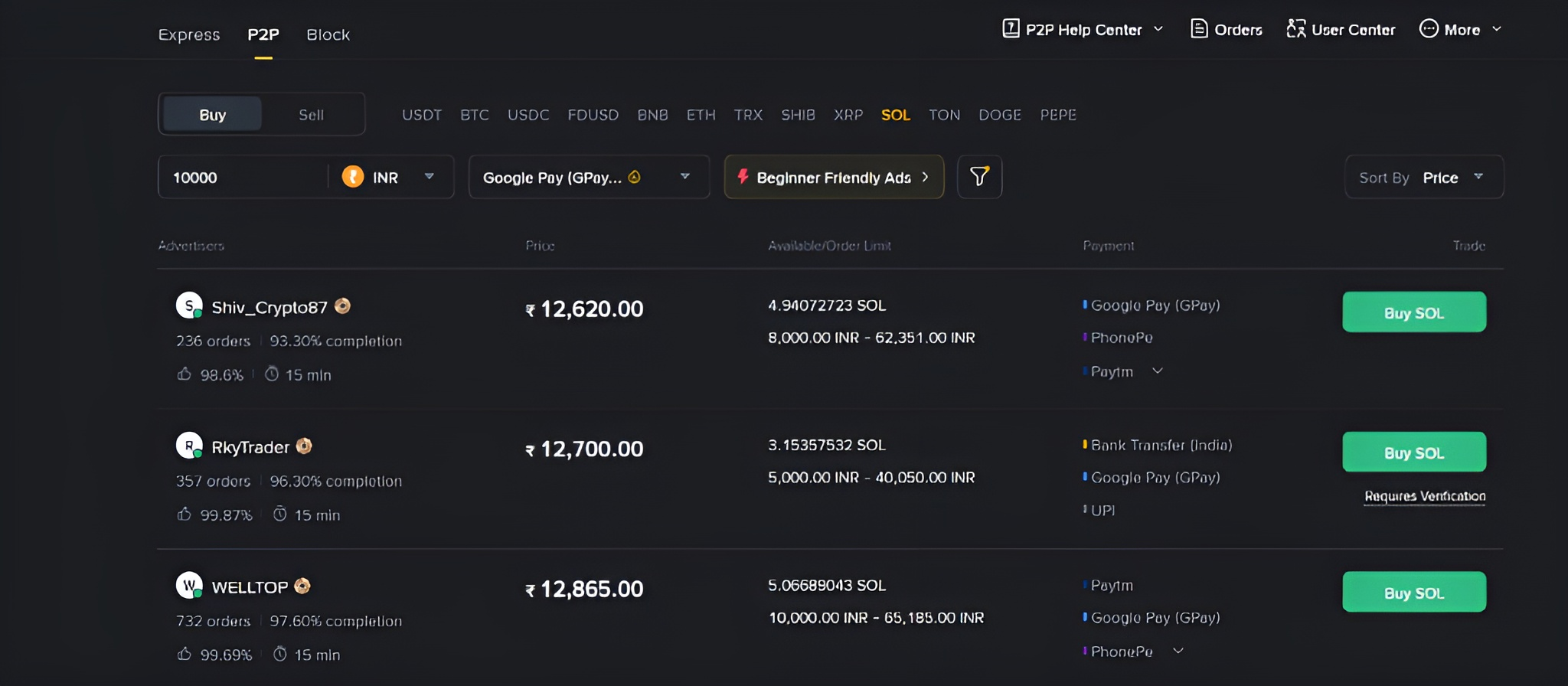Click the INR currency coin icon
Image resolution: width=1568 pixels, height=686 pixels.
coord(353,177)
